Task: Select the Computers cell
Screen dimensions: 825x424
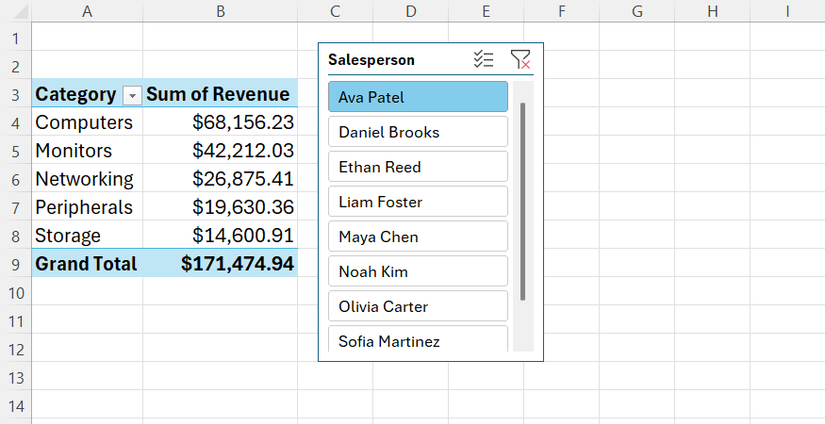Action: (x=87, y=122)
